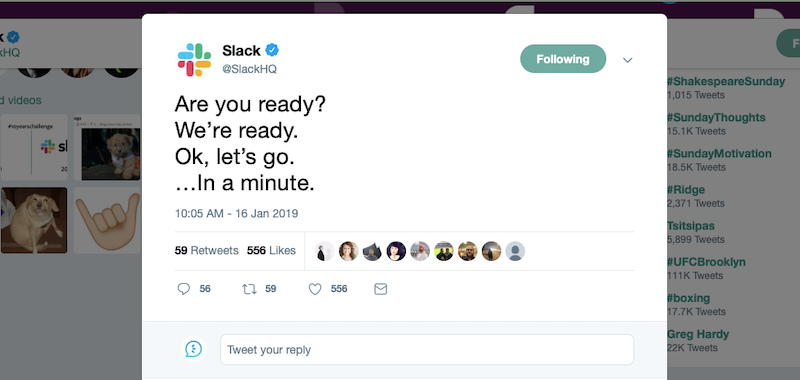Open the 556 Likes list

tap(271, 250)
